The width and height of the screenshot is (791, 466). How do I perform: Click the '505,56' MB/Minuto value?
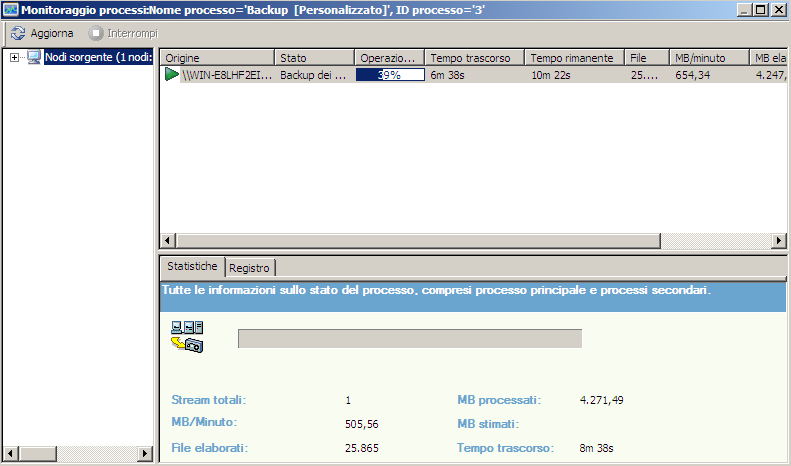362,424
